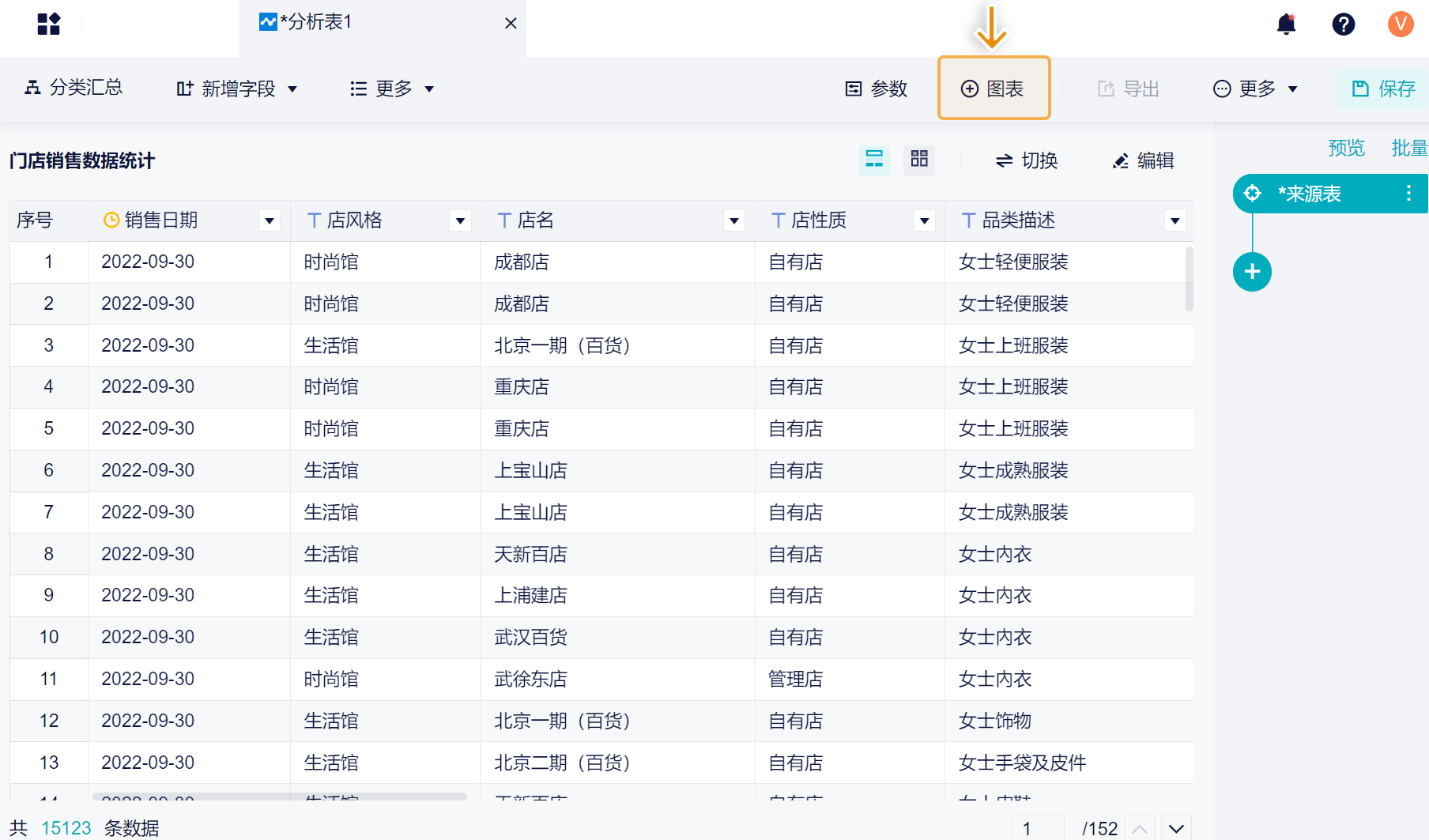
Task: Click the 品类描述 text type icon
Action: point(968,220)
